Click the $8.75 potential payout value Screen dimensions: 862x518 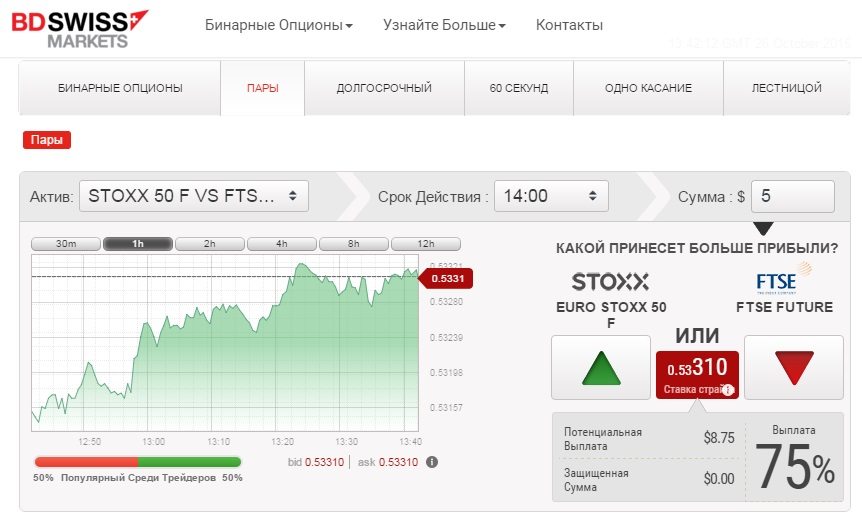[719, 438]
